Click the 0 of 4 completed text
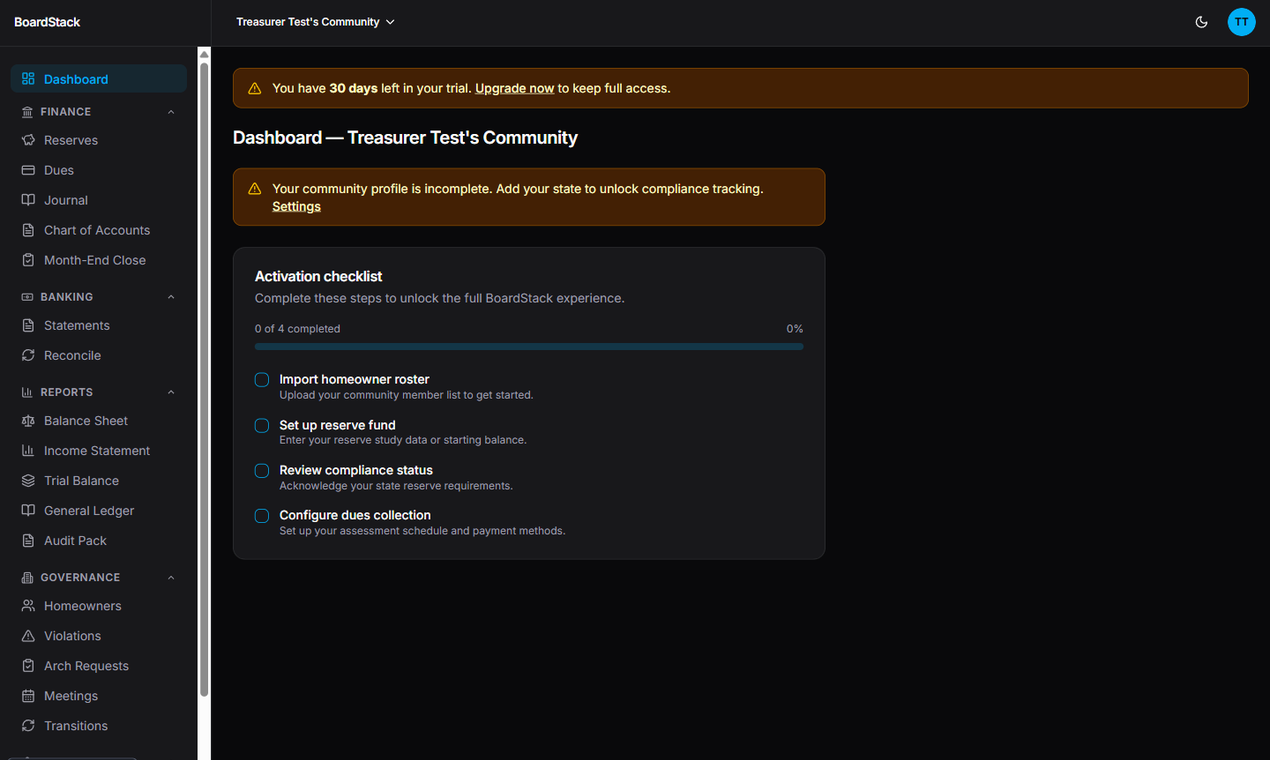1270x760 pixels. pyautogui.click(x=297, y=328)
